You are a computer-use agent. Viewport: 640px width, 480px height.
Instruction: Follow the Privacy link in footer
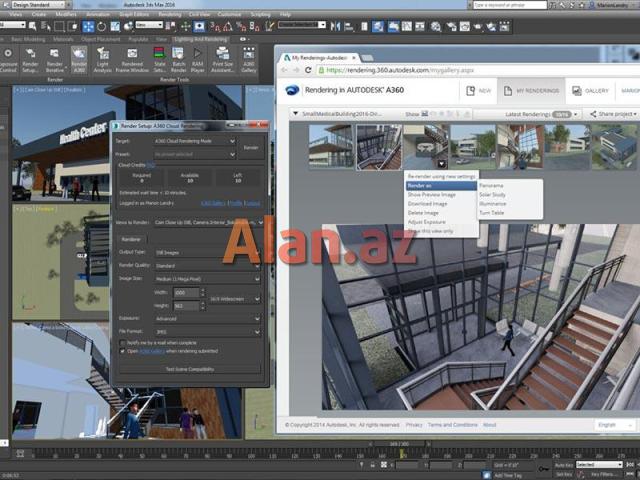coord(414,425)
